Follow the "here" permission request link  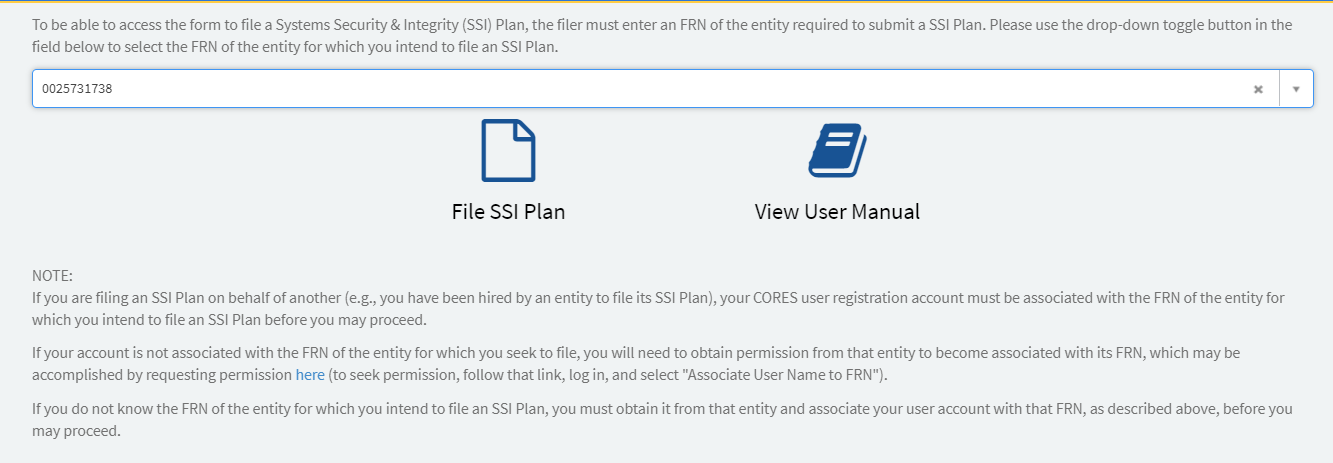click(x=310, y=375)
